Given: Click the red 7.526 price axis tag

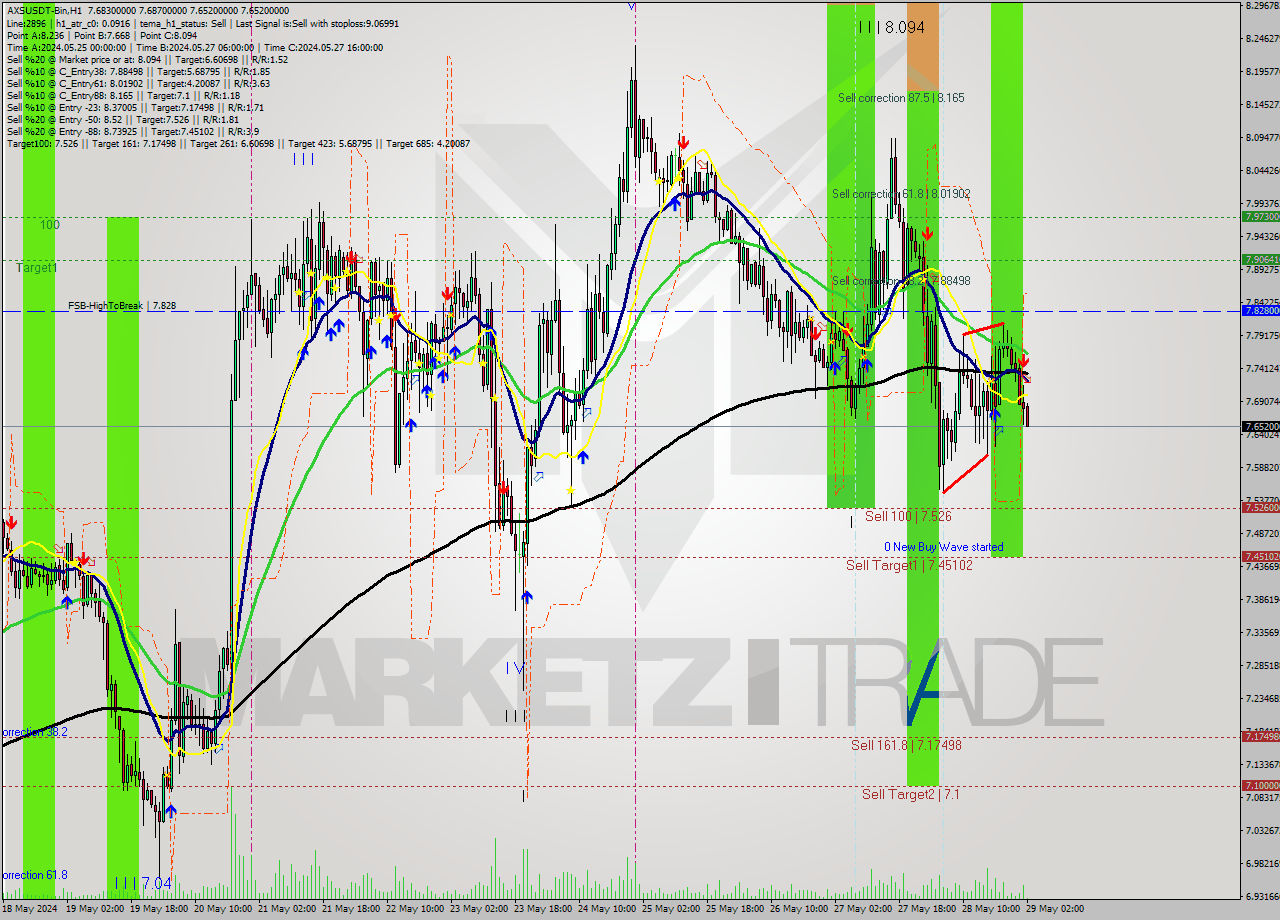Looking at the screenshot, I should [1260, 508].
